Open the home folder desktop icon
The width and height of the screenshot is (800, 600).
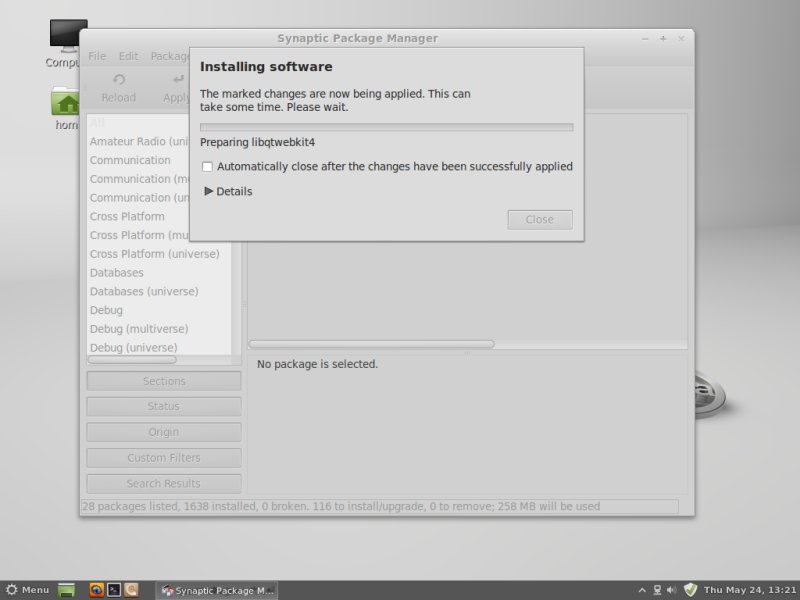point(65,109)
